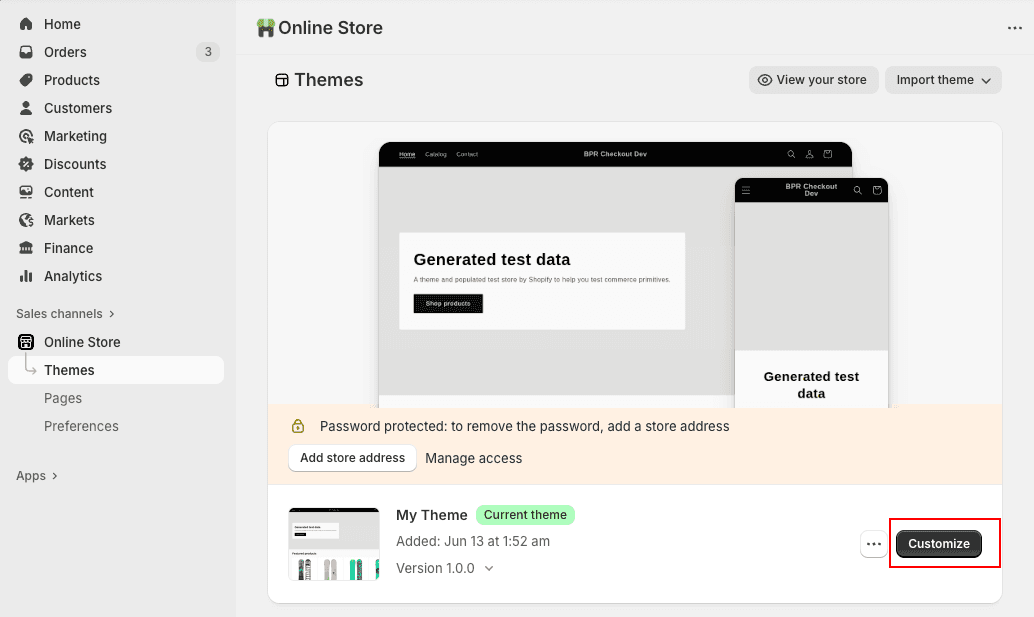Screen dimensions: 1034x617
Task: Open the Finance icon in the sidebar
Action: click(x=25, y=248)
